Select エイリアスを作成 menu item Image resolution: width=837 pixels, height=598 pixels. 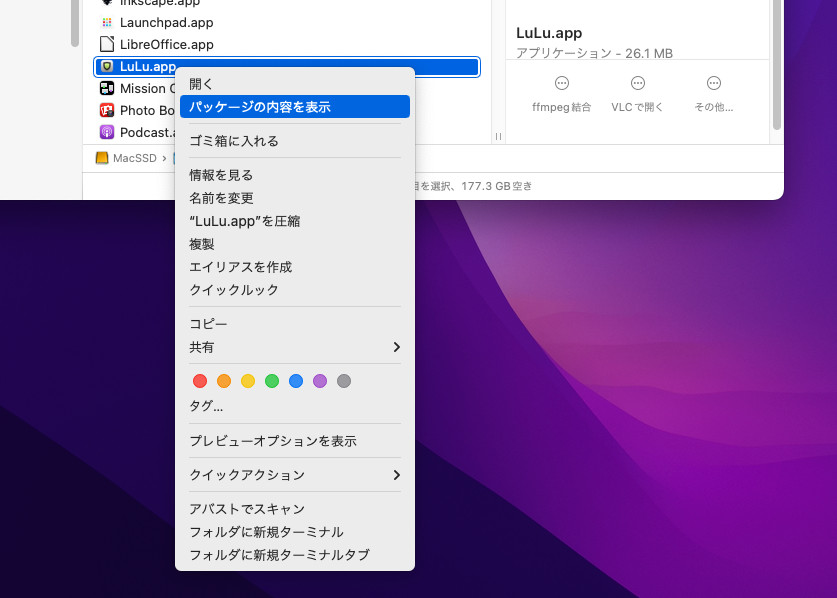pos(295,267)
